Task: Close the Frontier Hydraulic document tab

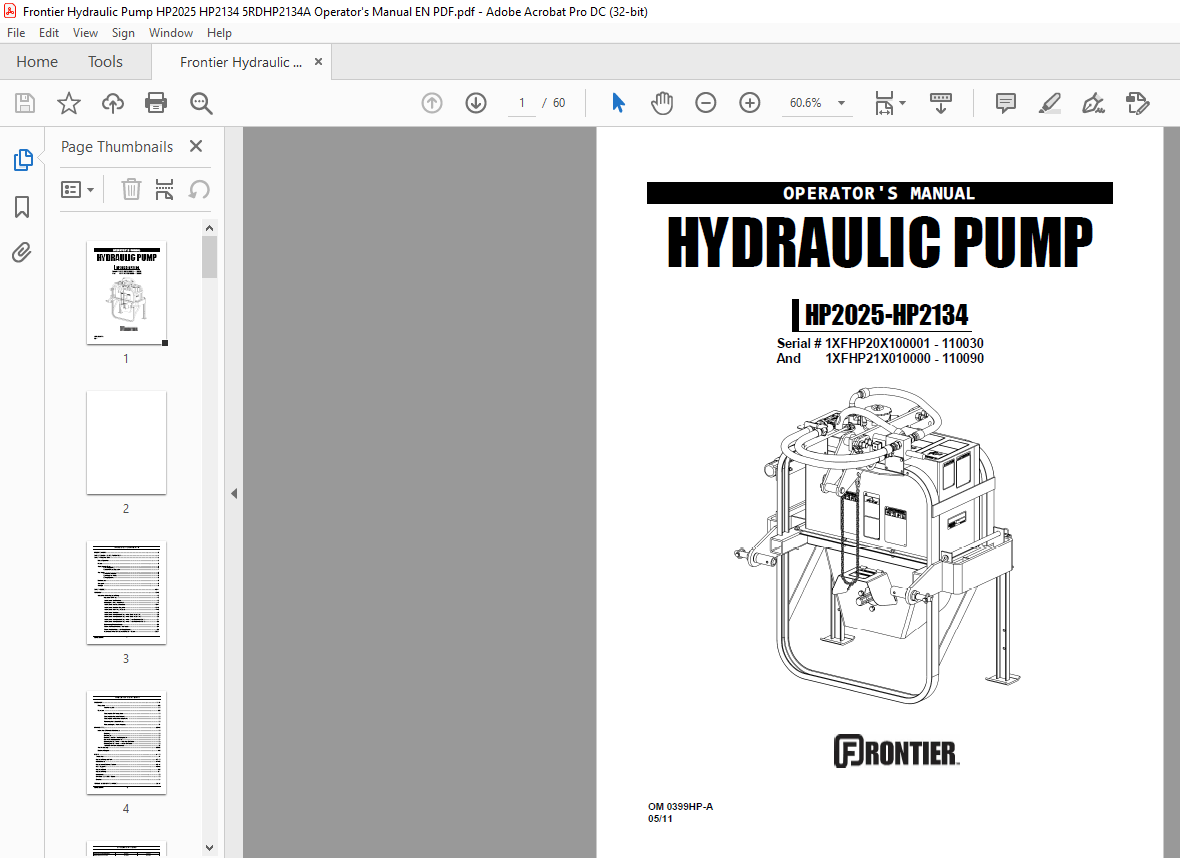Action: coord(318,62)
